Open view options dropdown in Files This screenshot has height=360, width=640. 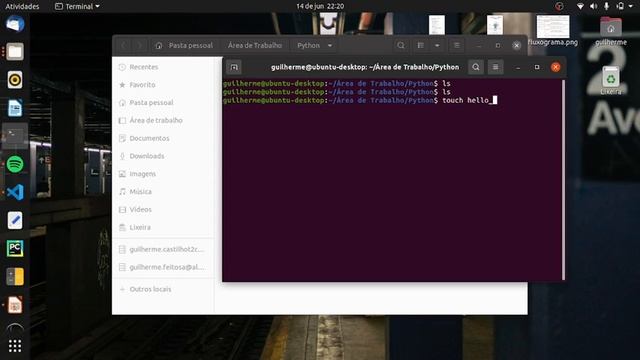pos(437,45)
